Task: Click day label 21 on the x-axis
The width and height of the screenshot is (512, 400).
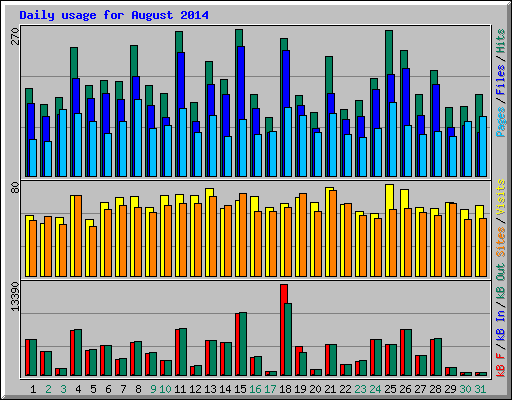Action: (x=330, y=389)
